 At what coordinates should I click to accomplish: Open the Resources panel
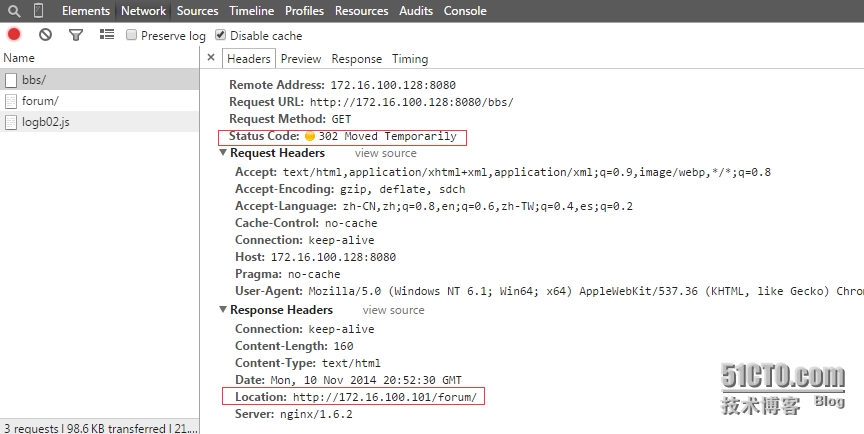pyautogui.click(x=361, y=10)
